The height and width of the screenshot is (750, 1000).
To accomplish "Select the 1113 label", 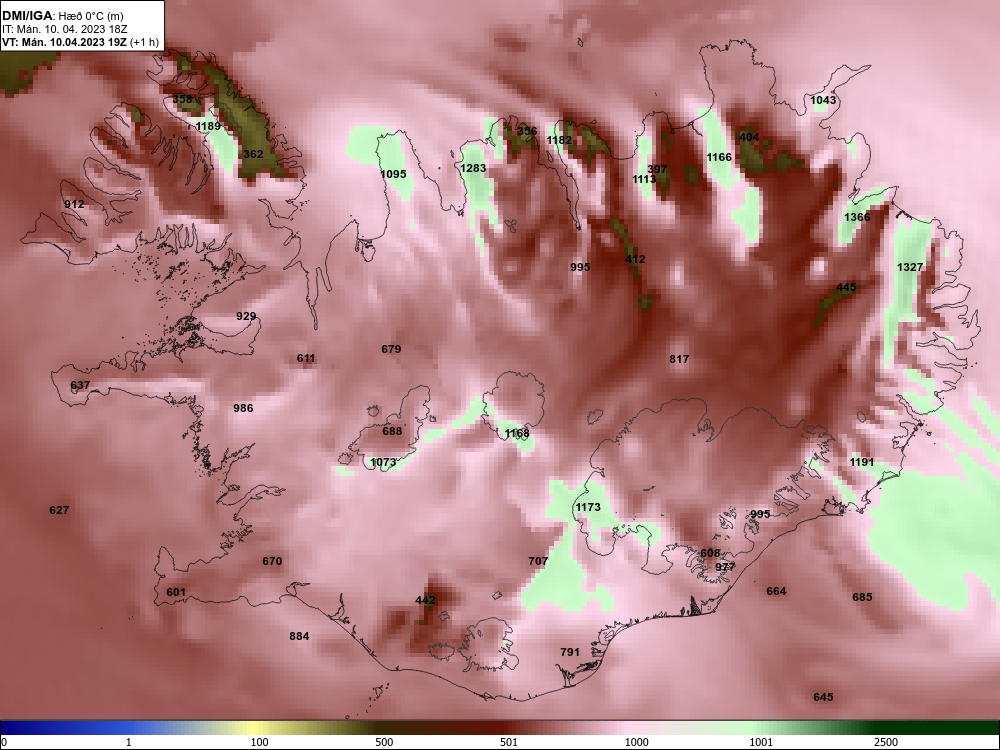I will pos(644,179).
